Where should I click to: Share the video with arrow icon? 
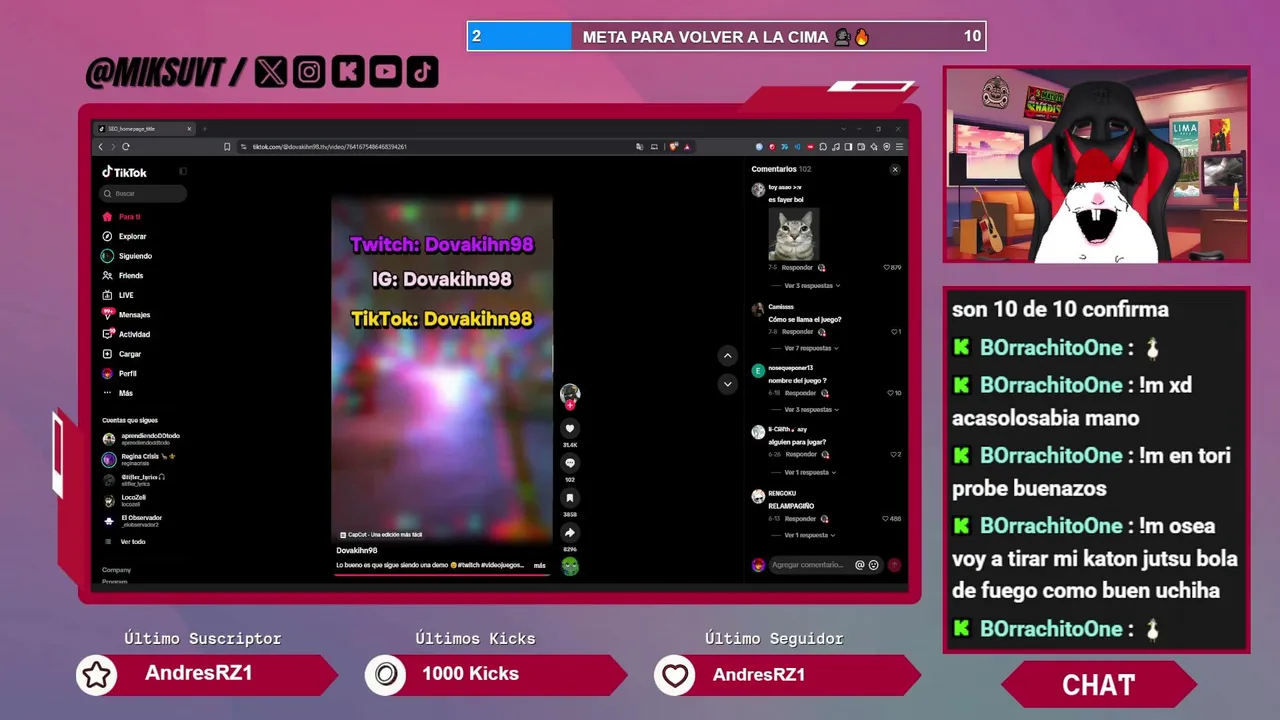[570, 533]
